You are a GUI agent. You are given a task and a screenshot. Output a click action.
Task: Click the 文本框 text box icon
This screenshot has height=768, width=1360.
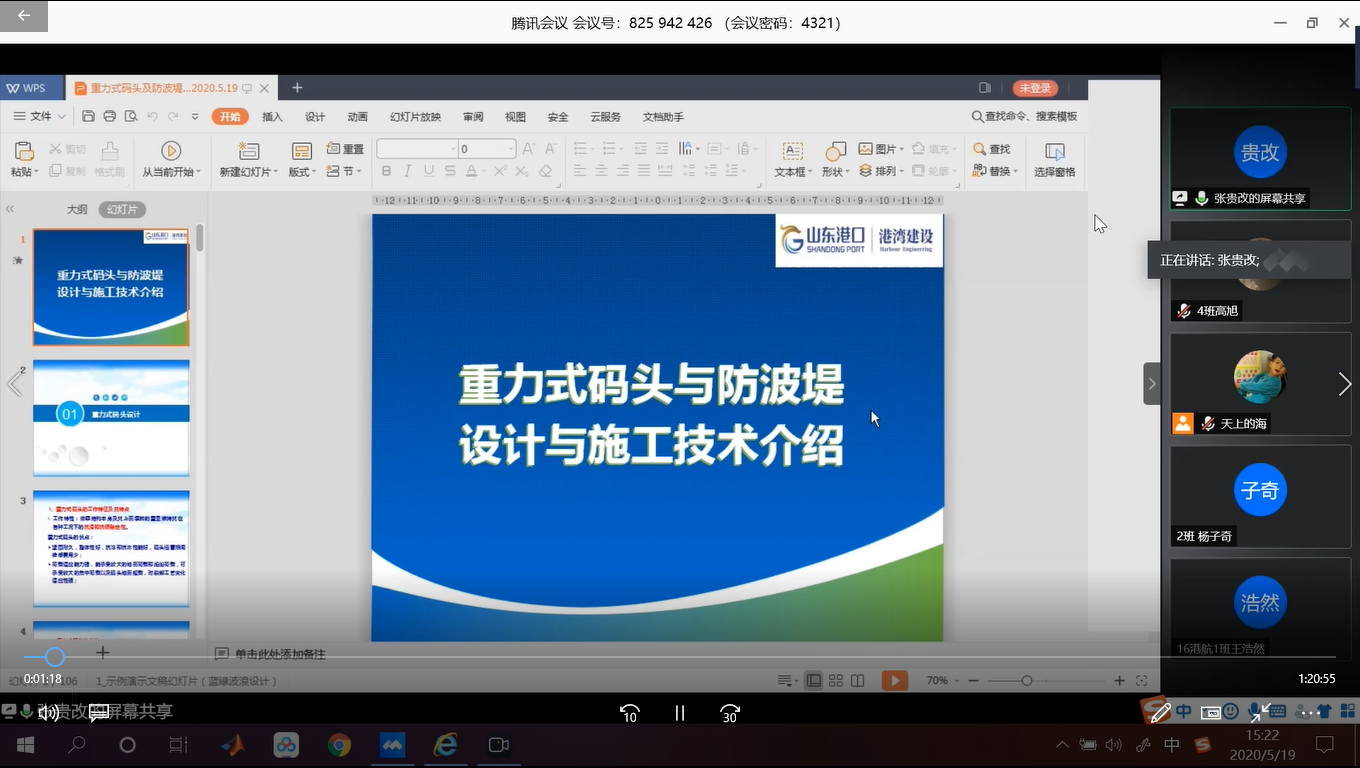point(792,152)
